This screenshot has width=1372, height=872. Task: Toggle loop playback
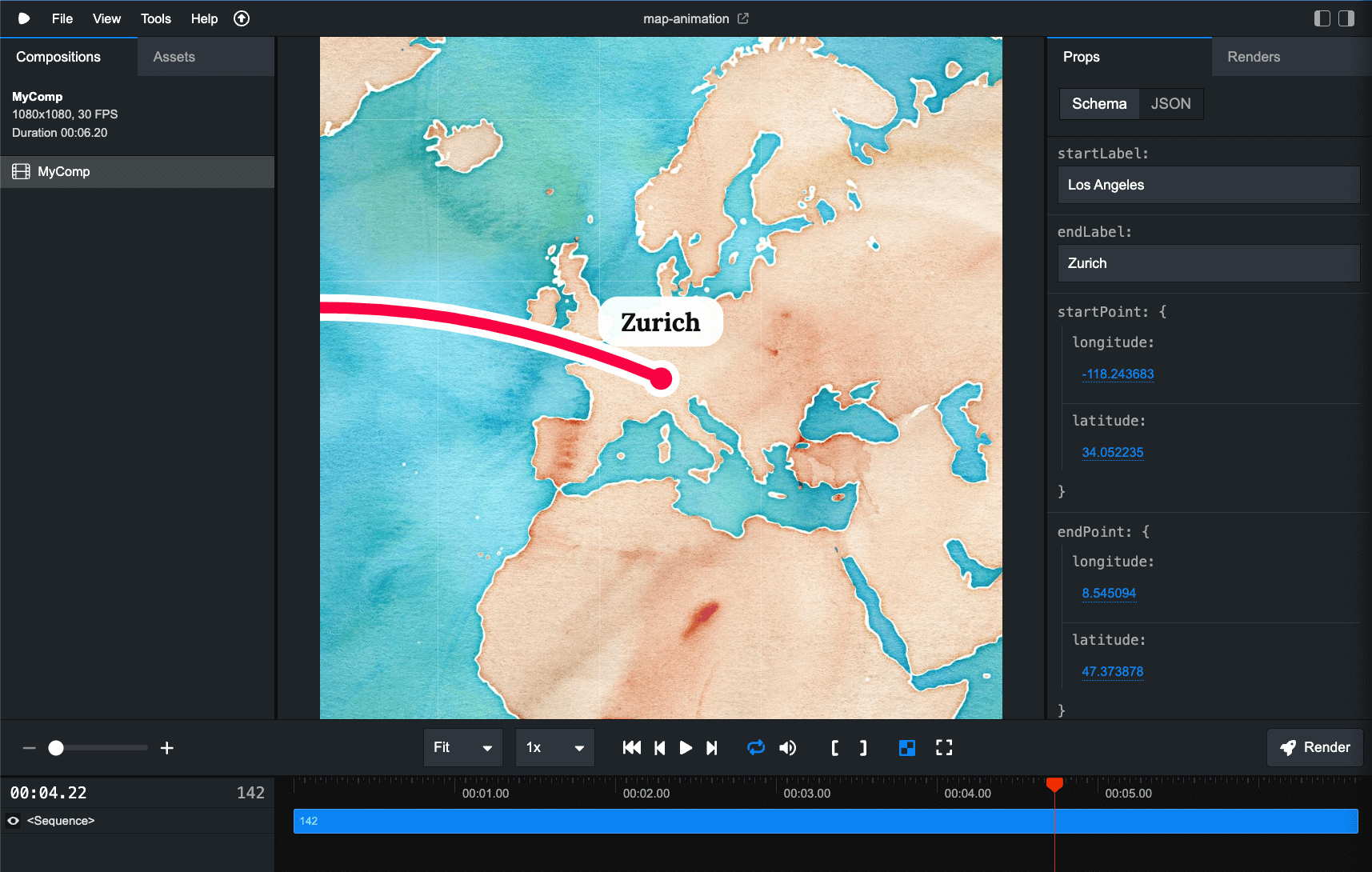coord(755,748)
